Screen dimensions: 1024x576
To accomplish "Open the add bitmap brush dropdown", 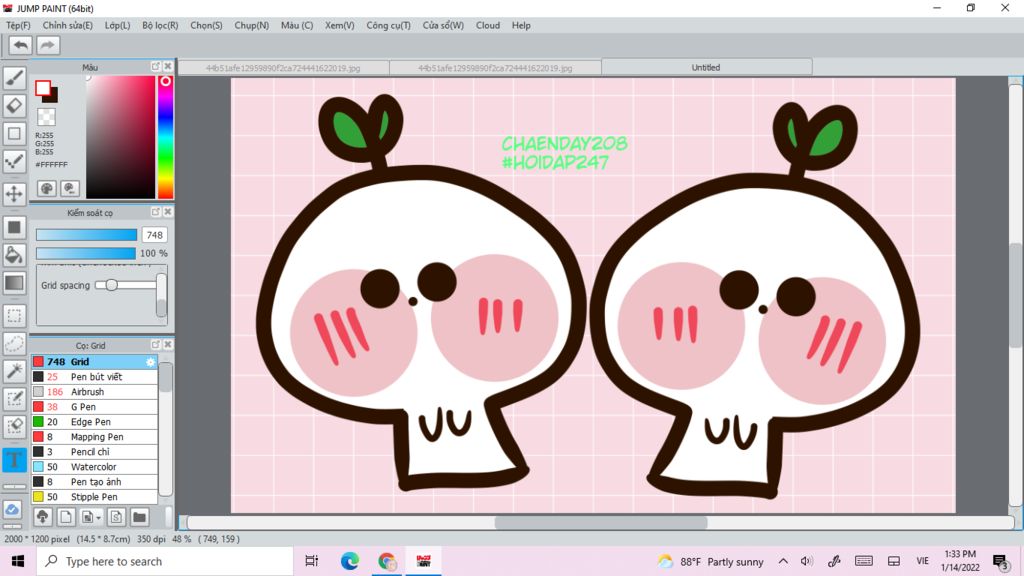I will click(91, 517).
